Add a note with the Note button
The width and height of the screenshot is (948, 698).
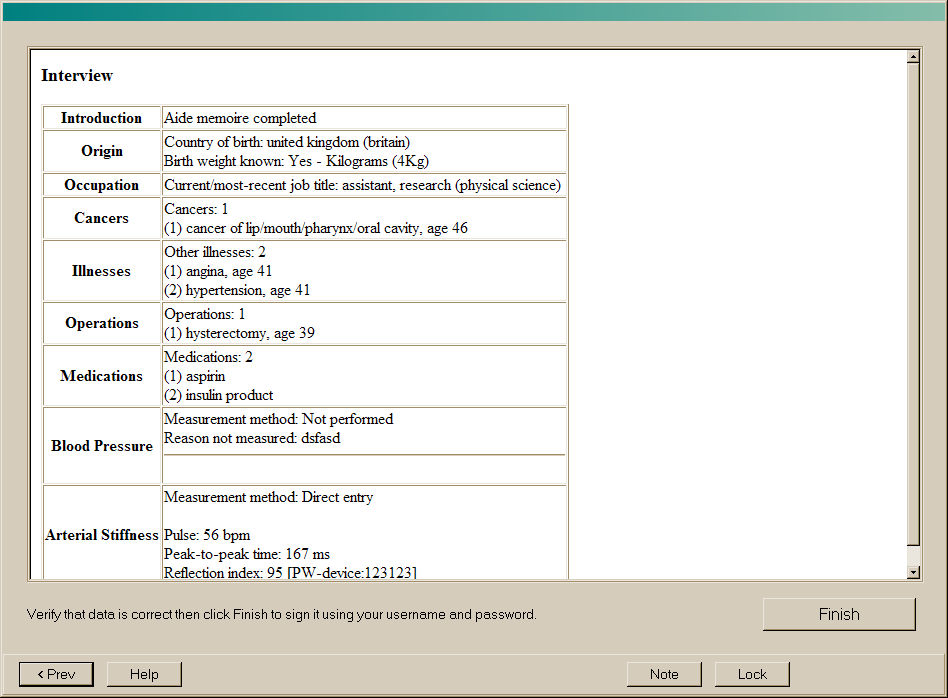point(664,674)
